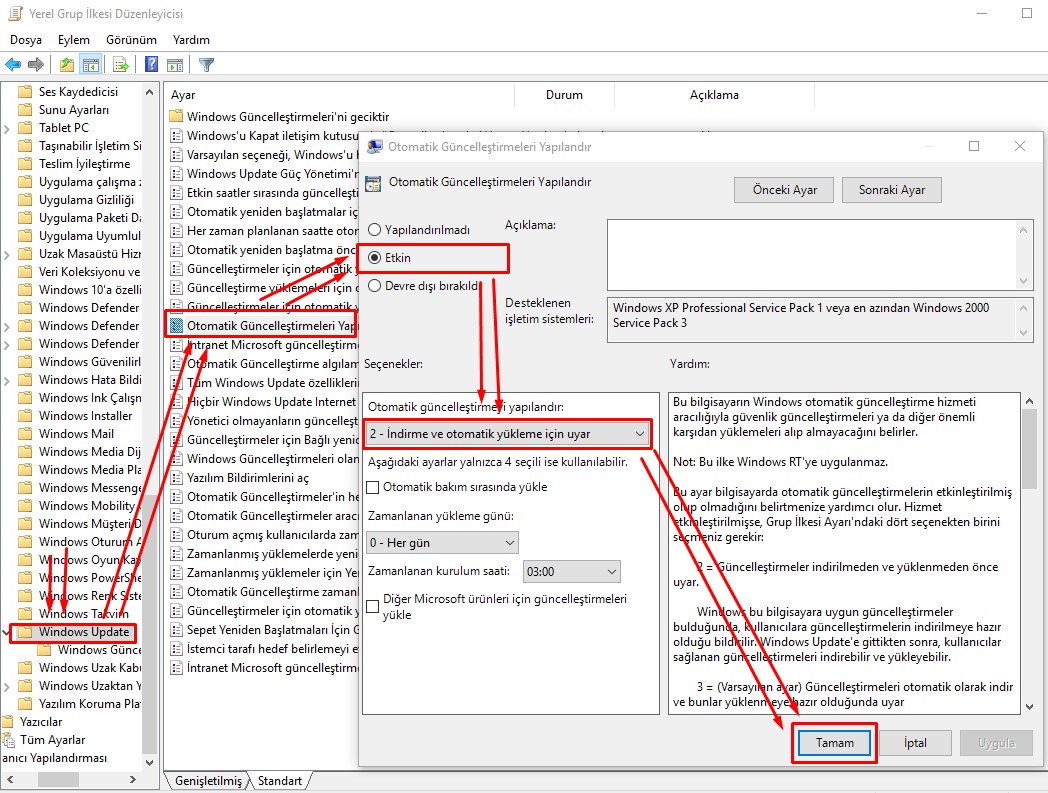The height and width of the screenshot is (793, 1048).
Task: Open the Eylem menu
Action: pos(74,40)
